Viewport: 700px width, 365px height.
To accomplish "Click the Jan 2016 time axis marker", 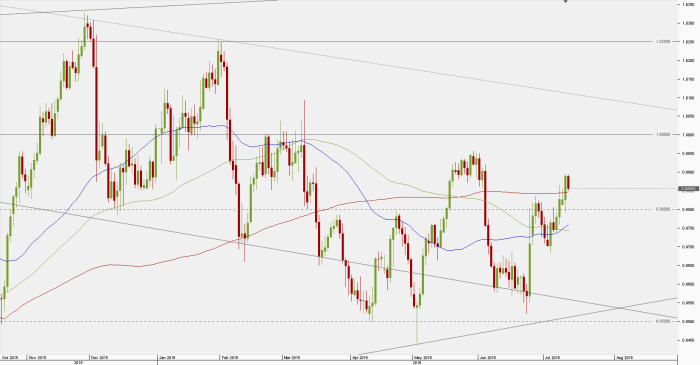I will click(x=168, y=357).
